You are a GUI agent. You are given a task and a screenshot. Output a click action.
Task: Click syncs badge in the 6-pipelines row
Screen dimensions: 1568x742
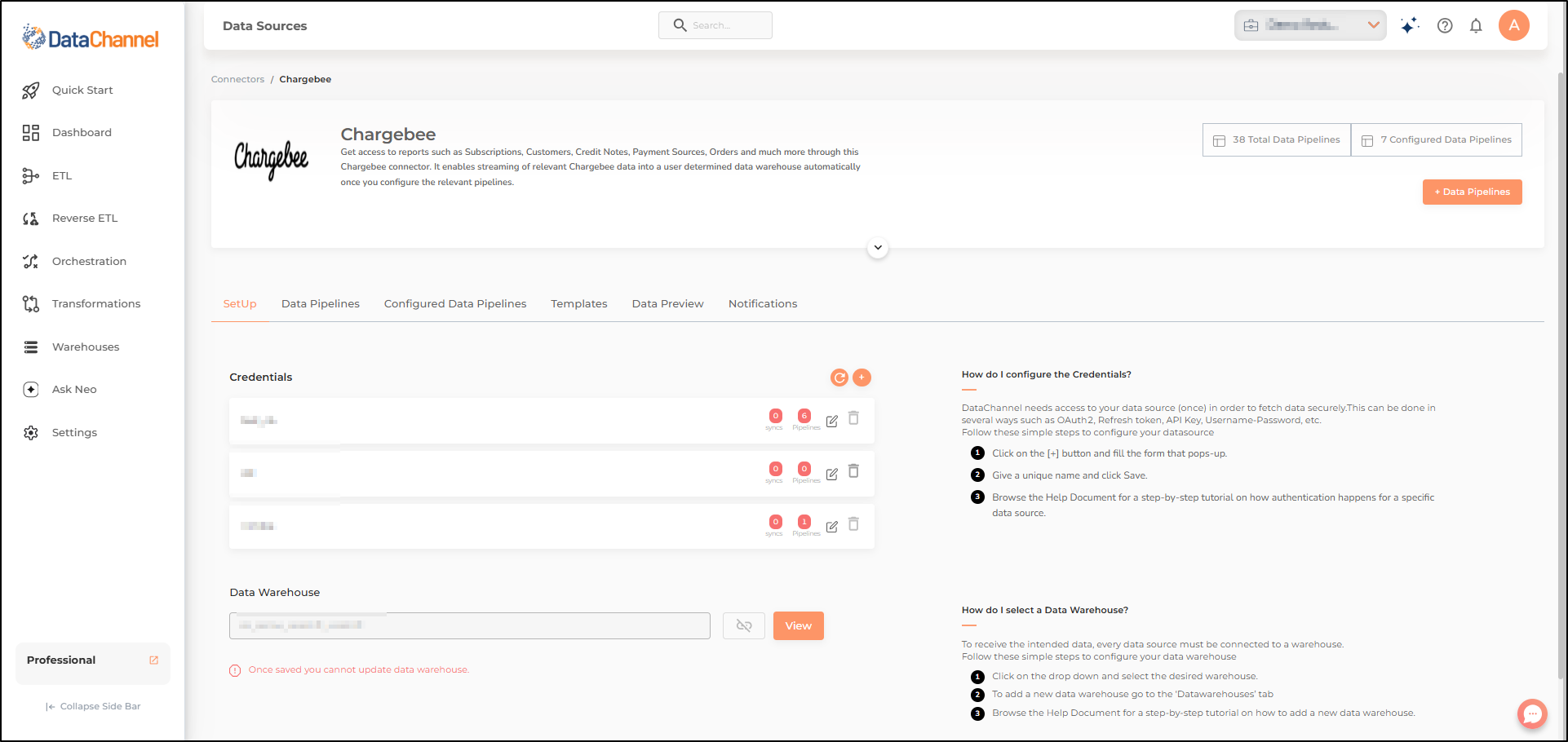coord(776,416)
